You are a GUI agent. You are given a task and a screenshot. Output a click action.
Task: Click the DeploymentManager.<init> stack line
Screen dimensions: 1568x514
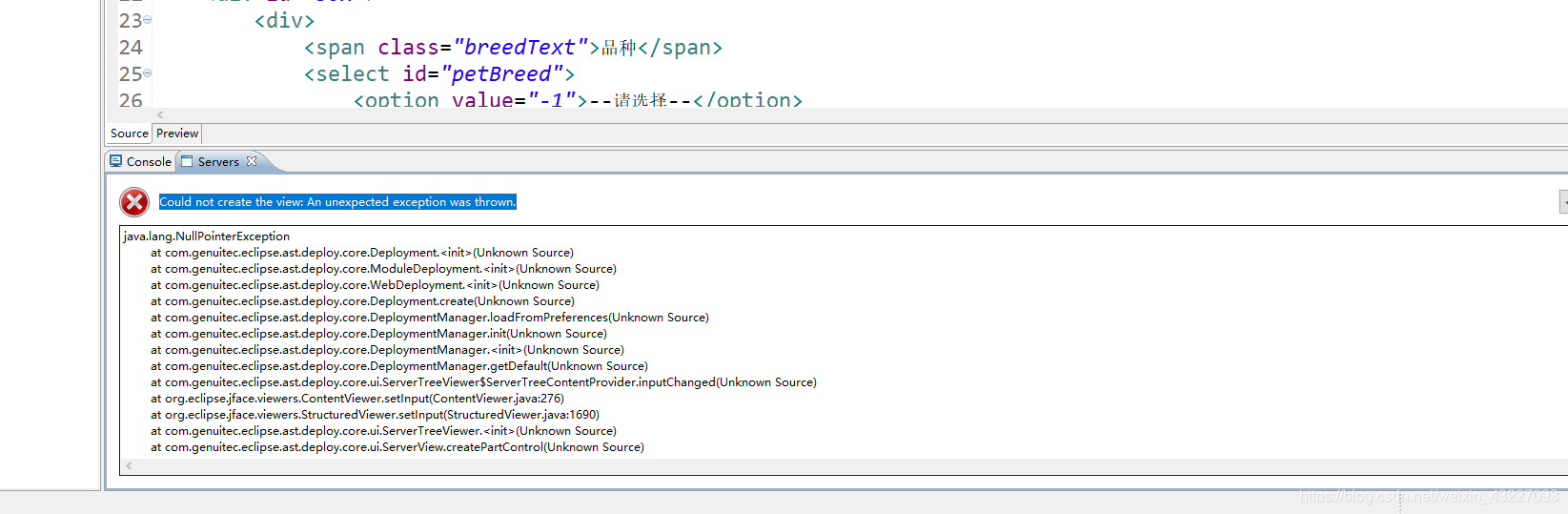[x=387, y=350]
